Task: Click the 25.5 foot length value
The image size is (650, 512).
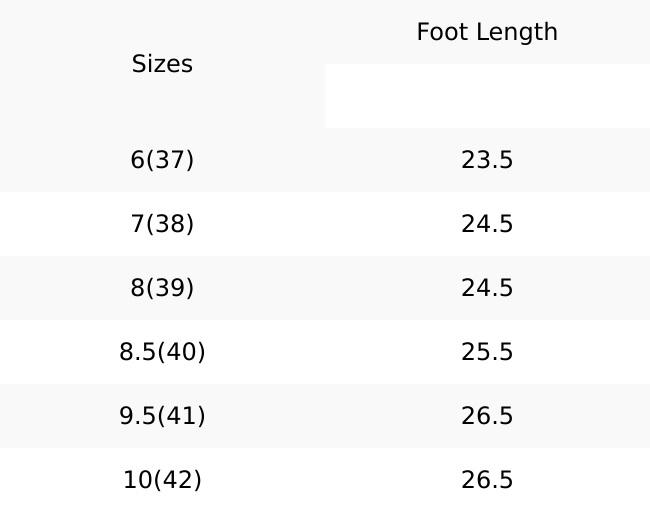Action: [x=487, y=352]
